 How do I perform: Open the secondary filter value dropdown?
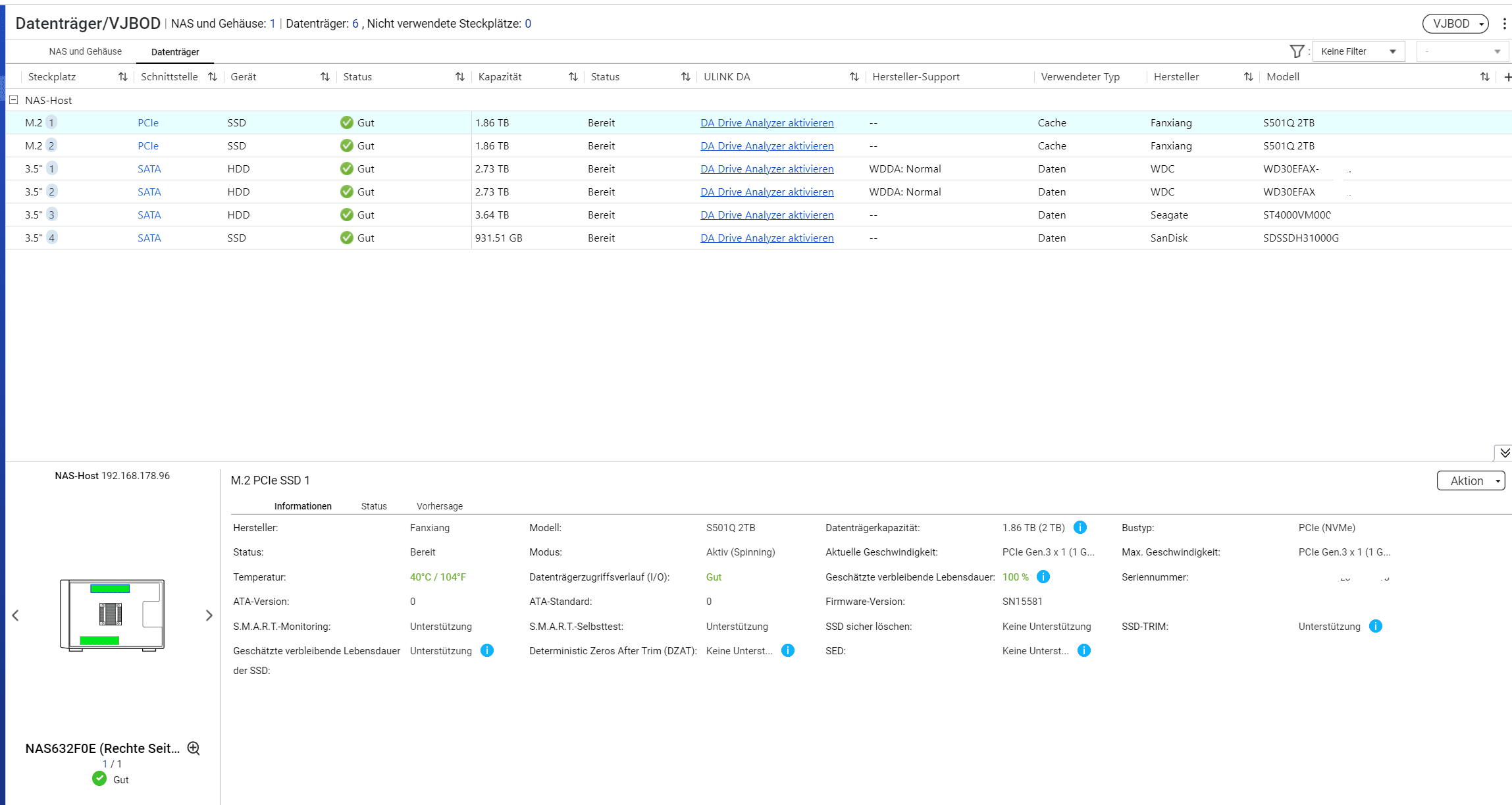click(x=1462, y=51)
